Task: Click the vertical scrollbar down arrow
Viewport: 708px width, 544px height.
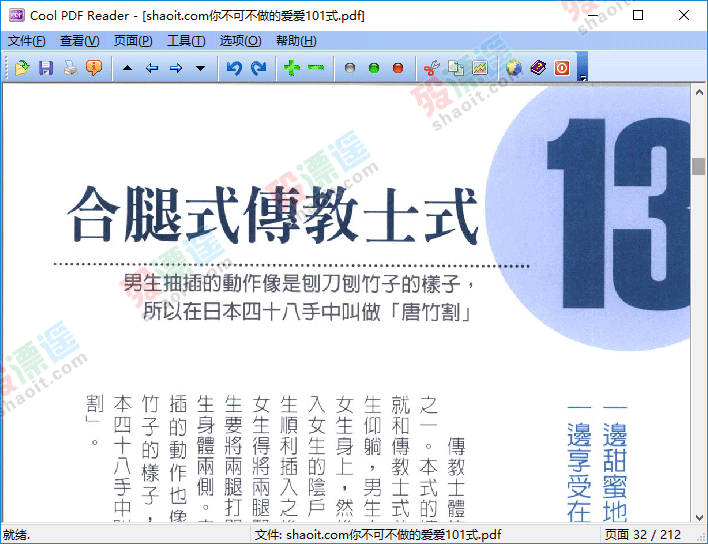Action: click(x=699, y=517)
